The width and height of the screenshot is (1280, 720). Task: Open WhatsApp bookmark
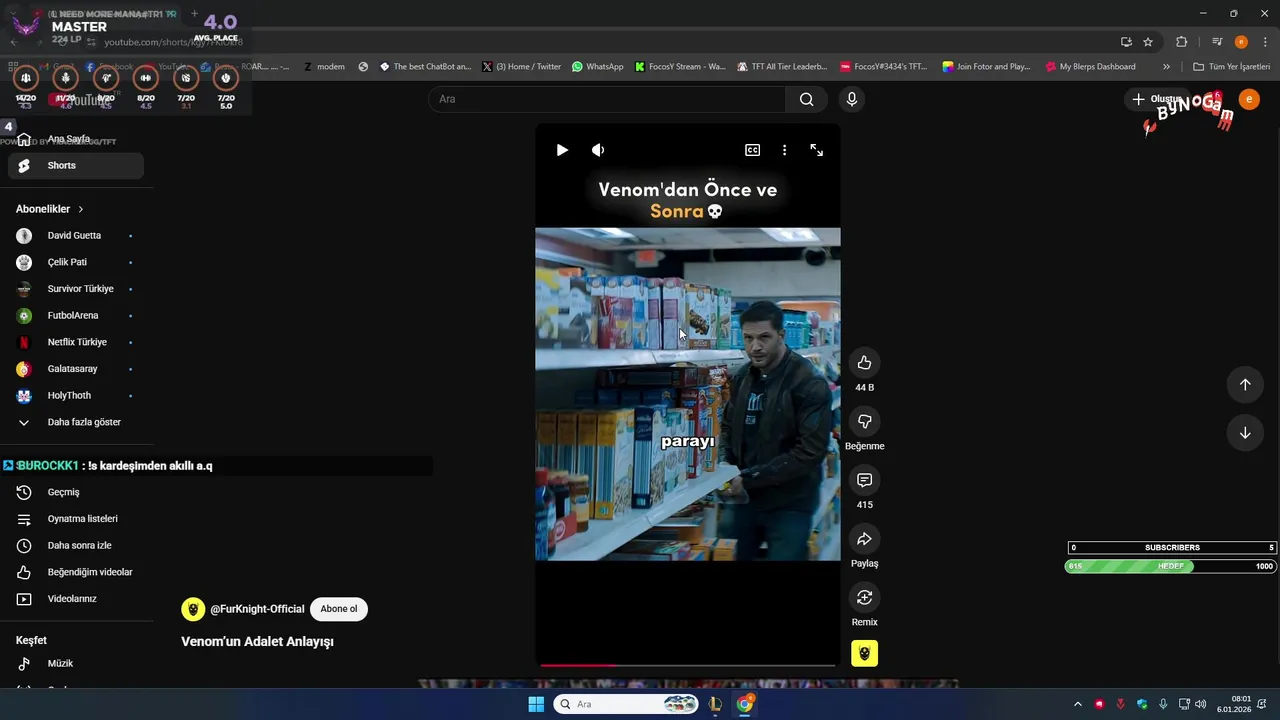597,67
